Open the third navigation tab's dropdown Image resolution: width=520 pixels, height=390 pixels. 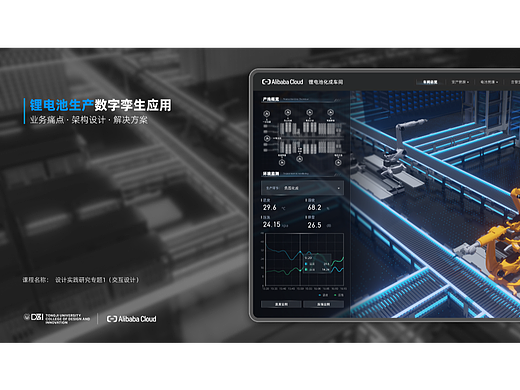[x=489, y=82]
